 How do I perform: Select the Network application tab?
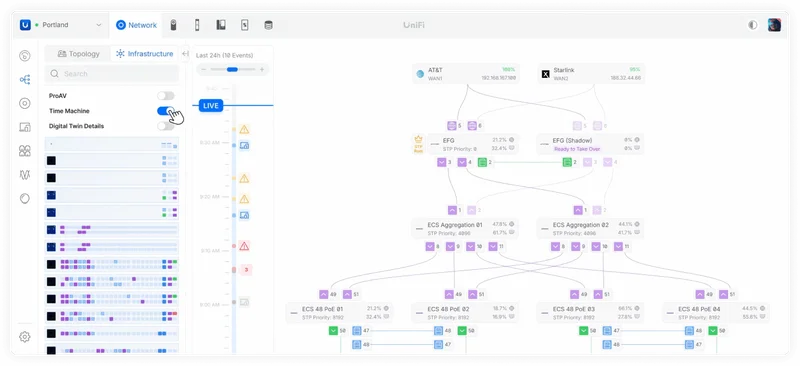click(136, 25)
